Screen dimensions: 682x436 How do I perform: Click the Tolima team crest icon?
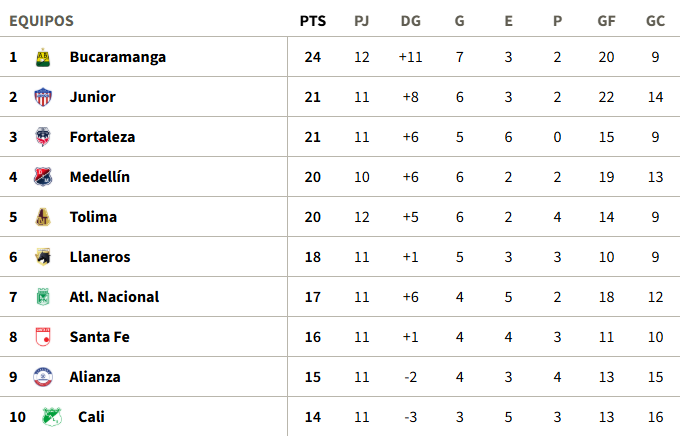[x=42, y=217]
